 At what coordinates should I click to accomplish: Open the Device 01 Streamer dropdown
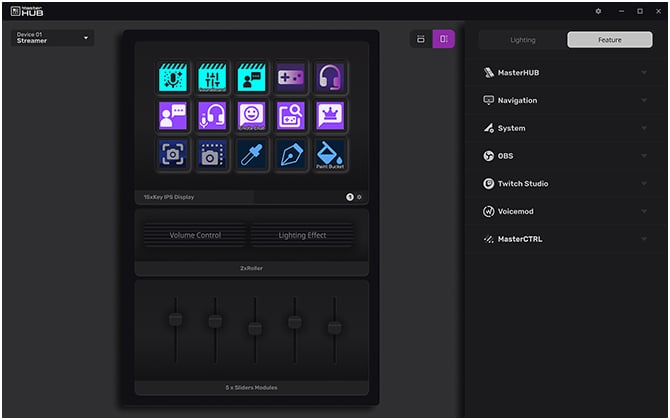(53, 38)
